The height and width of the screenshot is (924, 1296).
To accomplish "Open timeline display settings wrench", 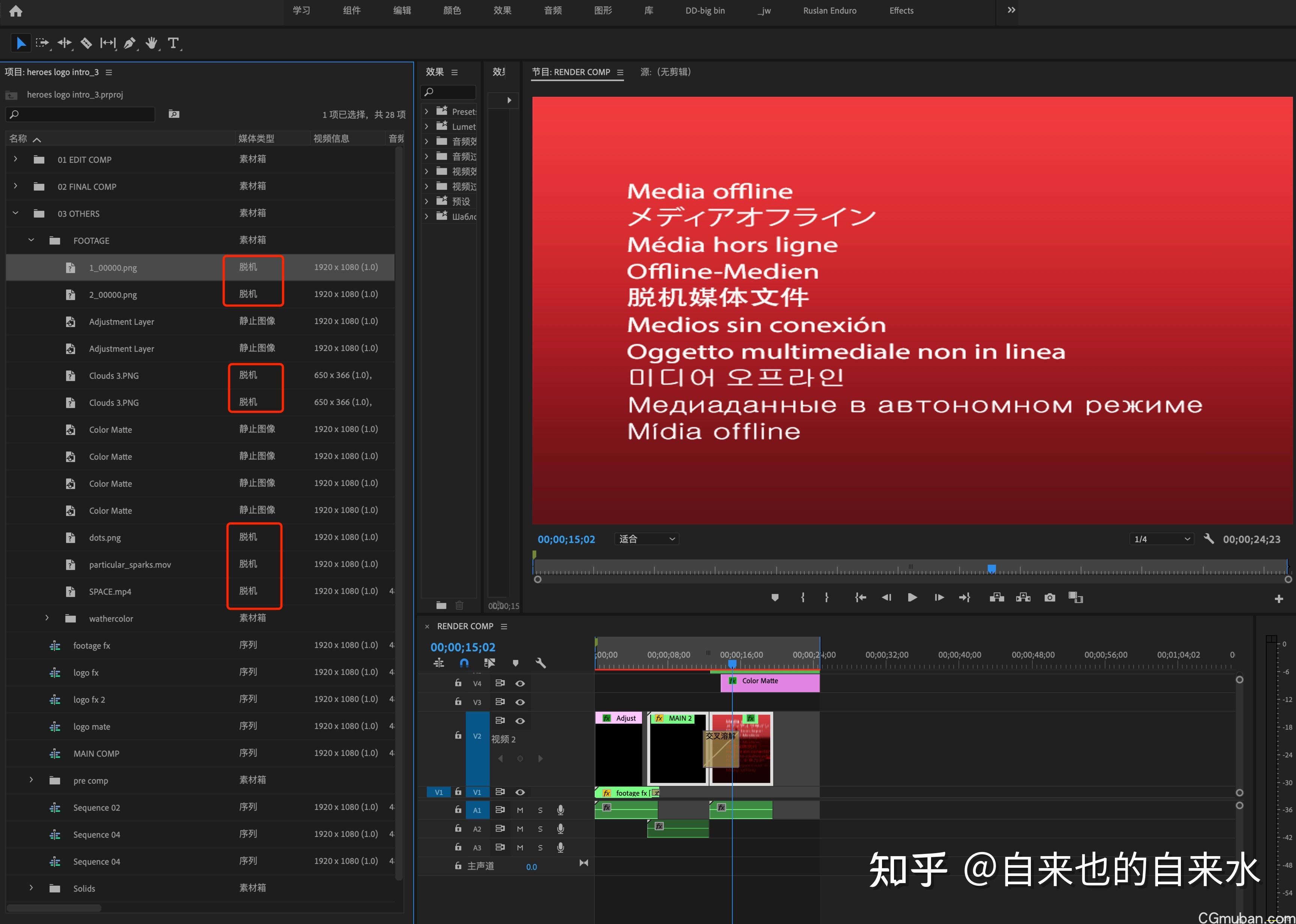I will tap(541, 663).
